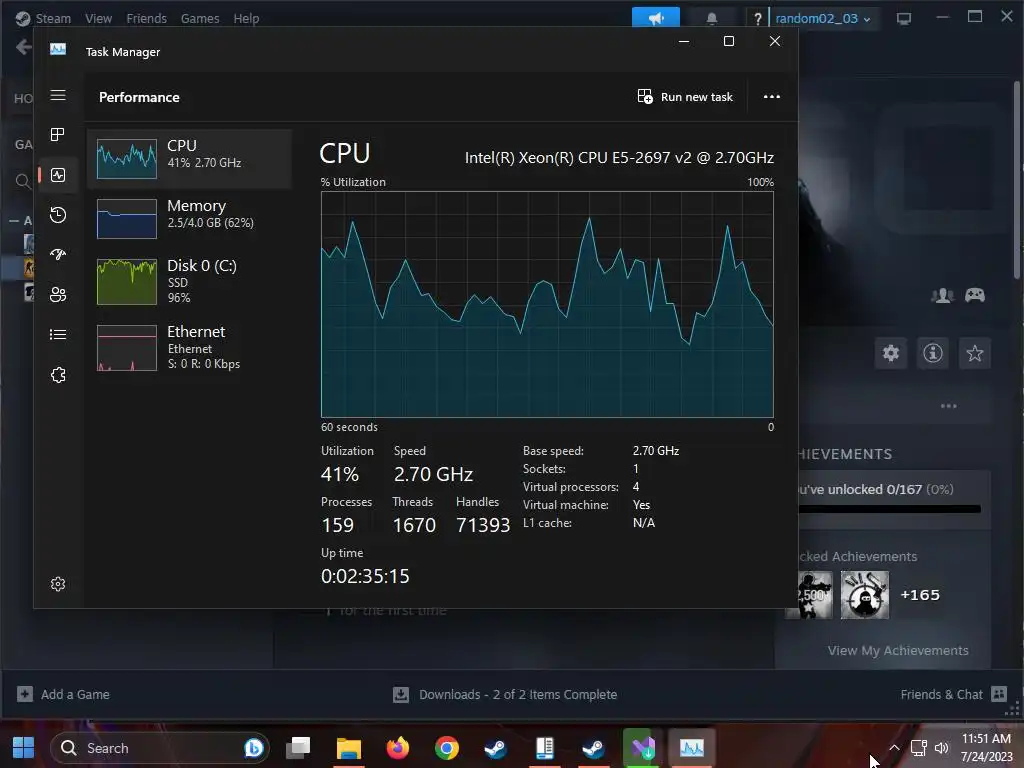Open Friends & Chat in Steam

point(953,694)
